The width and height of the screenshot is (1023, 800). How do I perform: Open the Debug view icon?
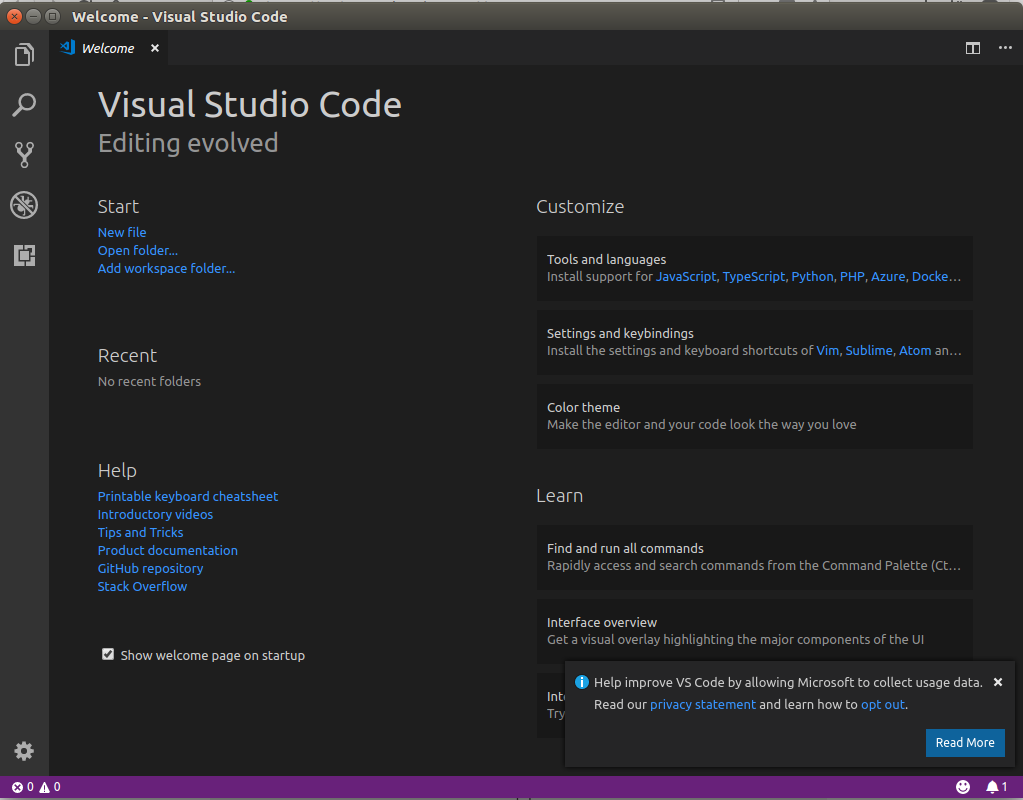(24, 205)
